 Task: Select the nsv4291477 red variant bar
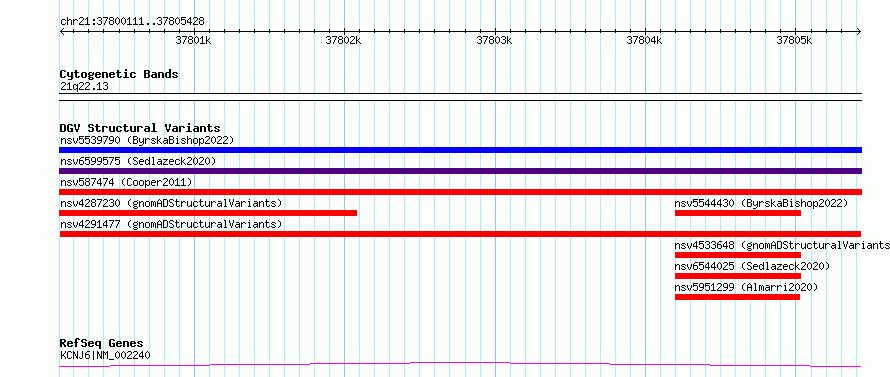(x=460, y=234)
